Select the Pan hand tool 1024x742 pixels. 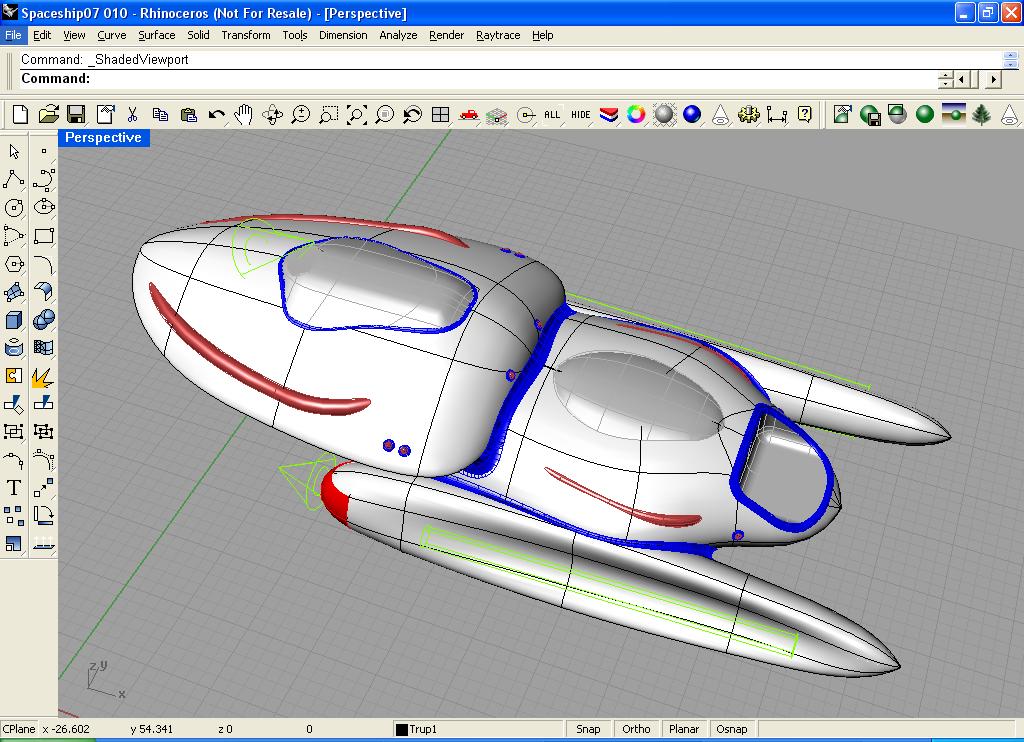[244, 115]
